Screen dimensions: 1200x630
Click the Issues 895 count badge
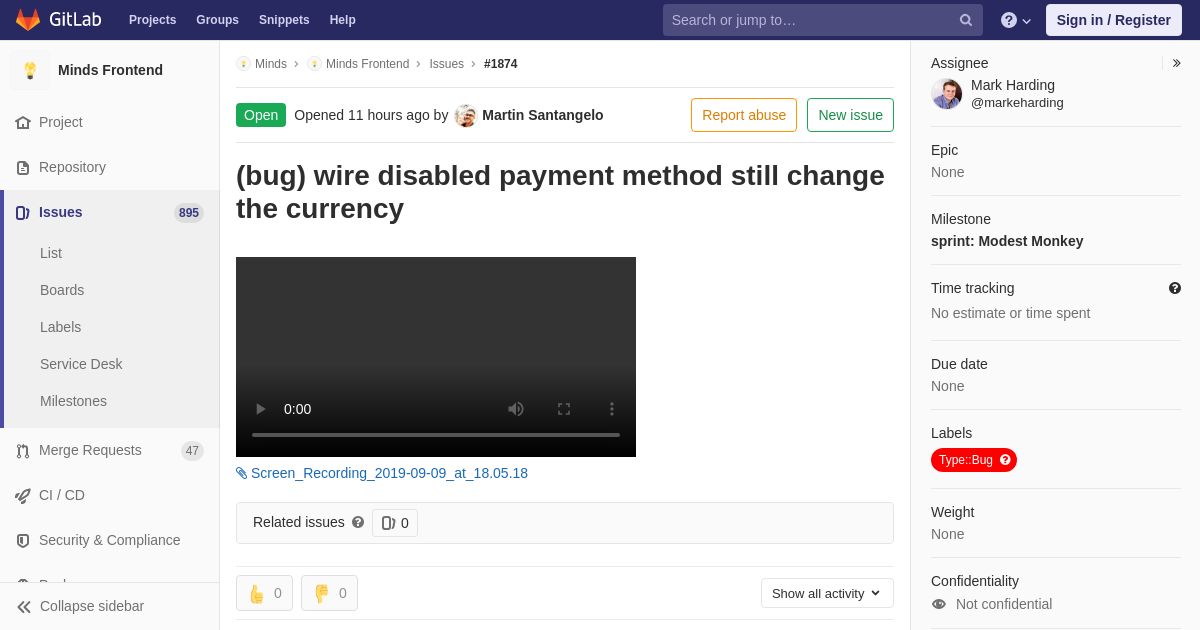click(x=189, y=213)
